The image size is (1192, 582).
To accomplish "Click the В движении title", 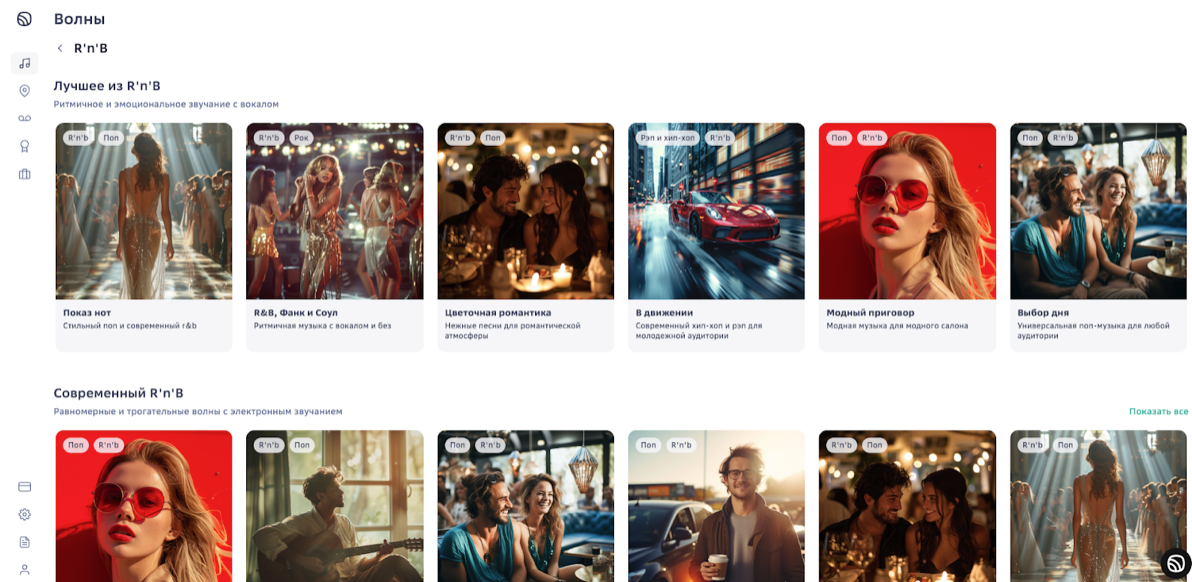I will pos(664,312).
